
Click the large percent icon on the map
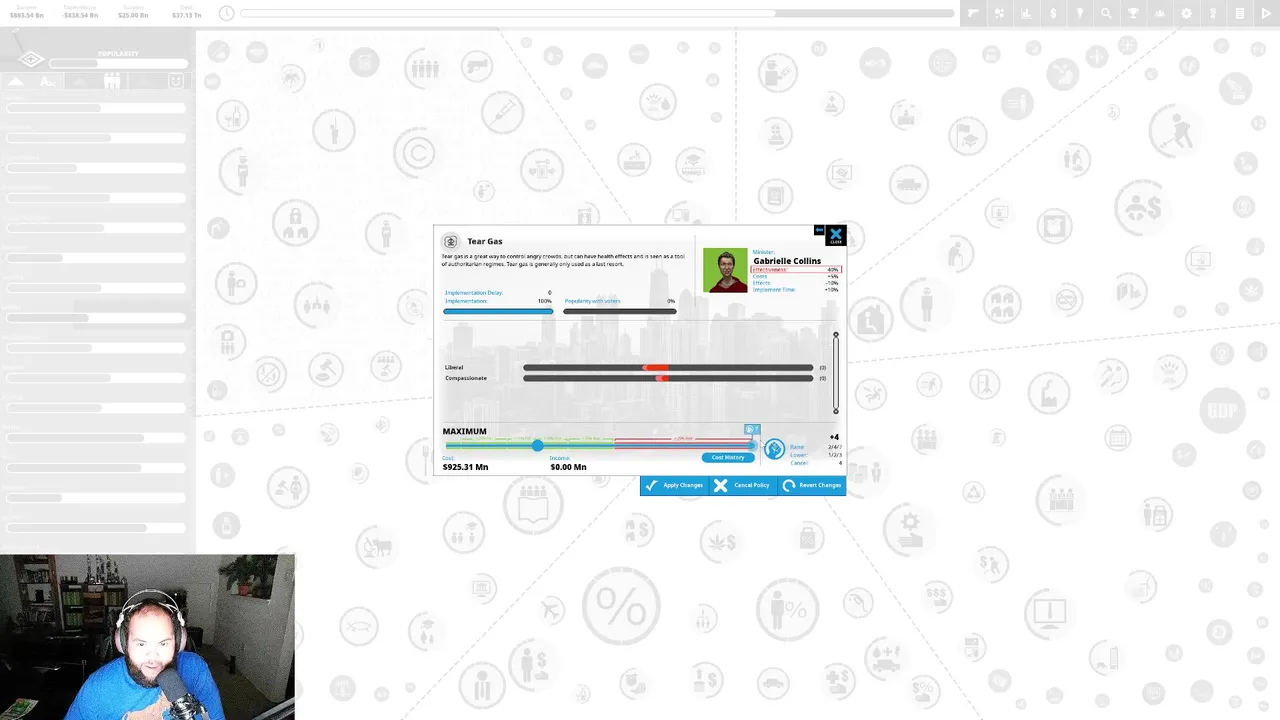tap(622, 607)
